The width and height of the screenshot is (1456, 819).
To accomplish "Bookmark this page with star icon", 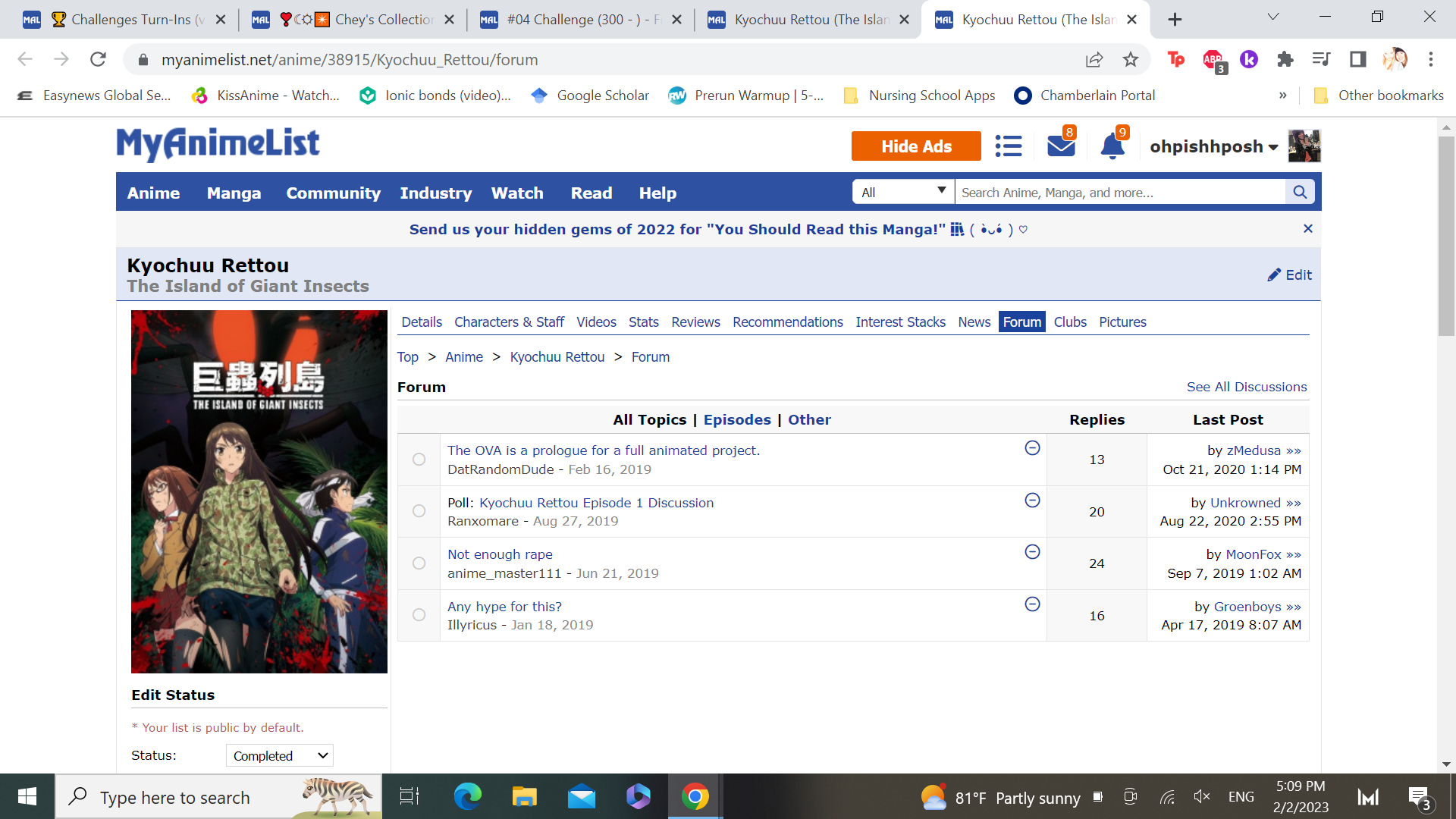I will [1130, 60].
